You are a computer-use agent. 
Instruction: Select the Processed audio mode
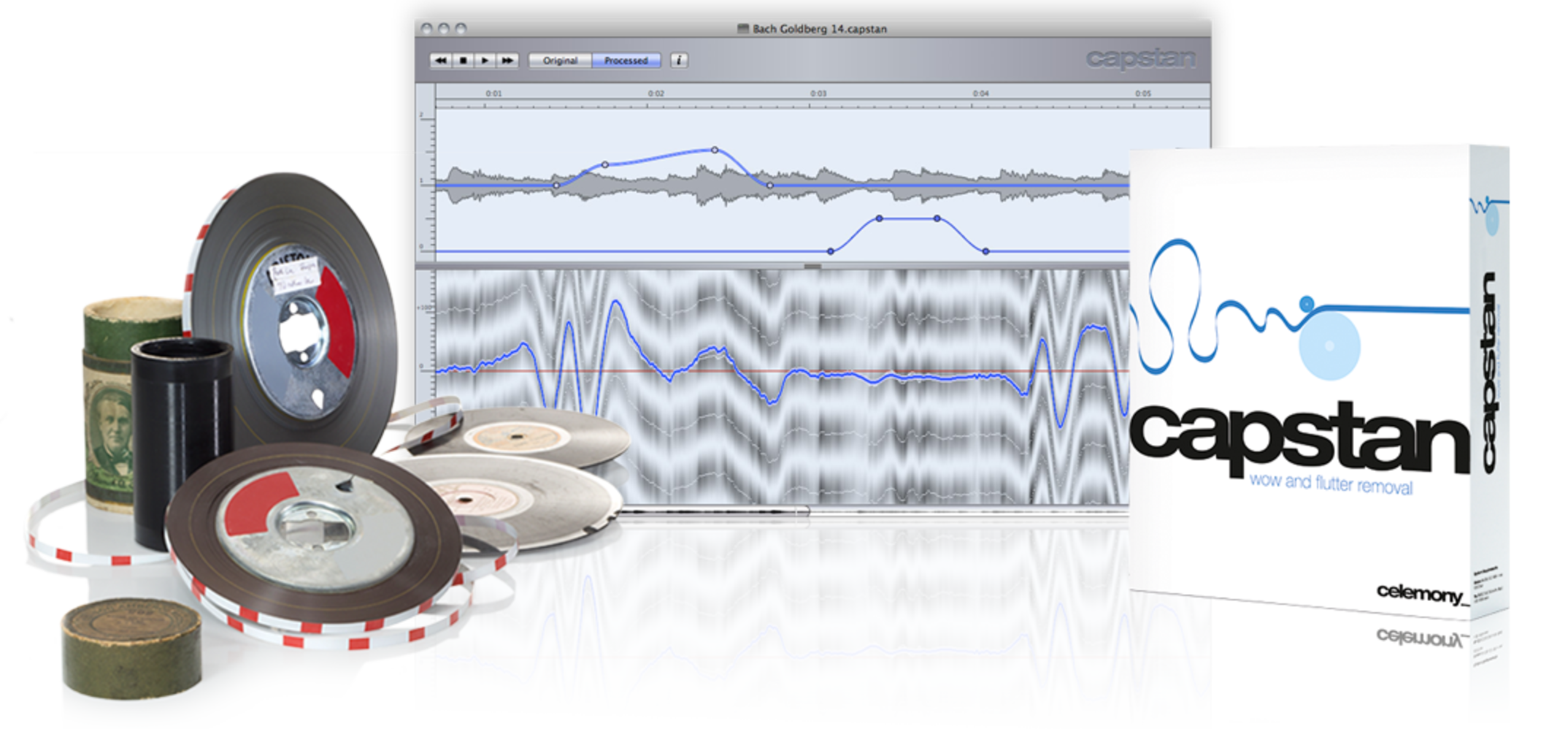point(626,61)
